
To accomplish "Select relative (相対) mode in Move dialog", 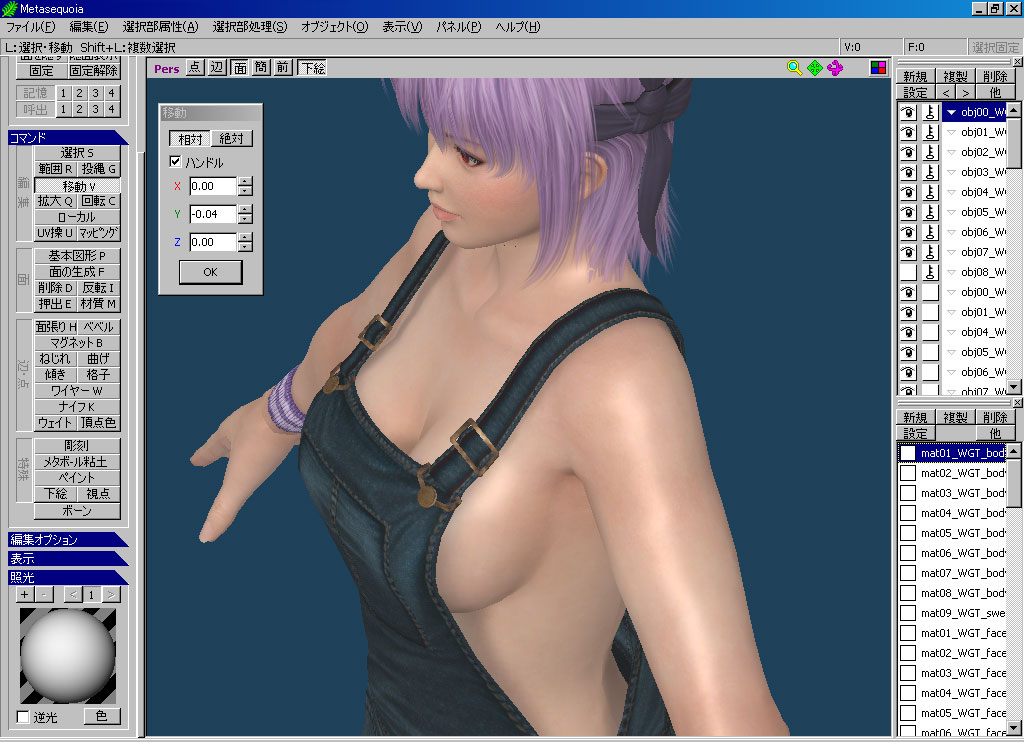I will click(x=190, y=138).
